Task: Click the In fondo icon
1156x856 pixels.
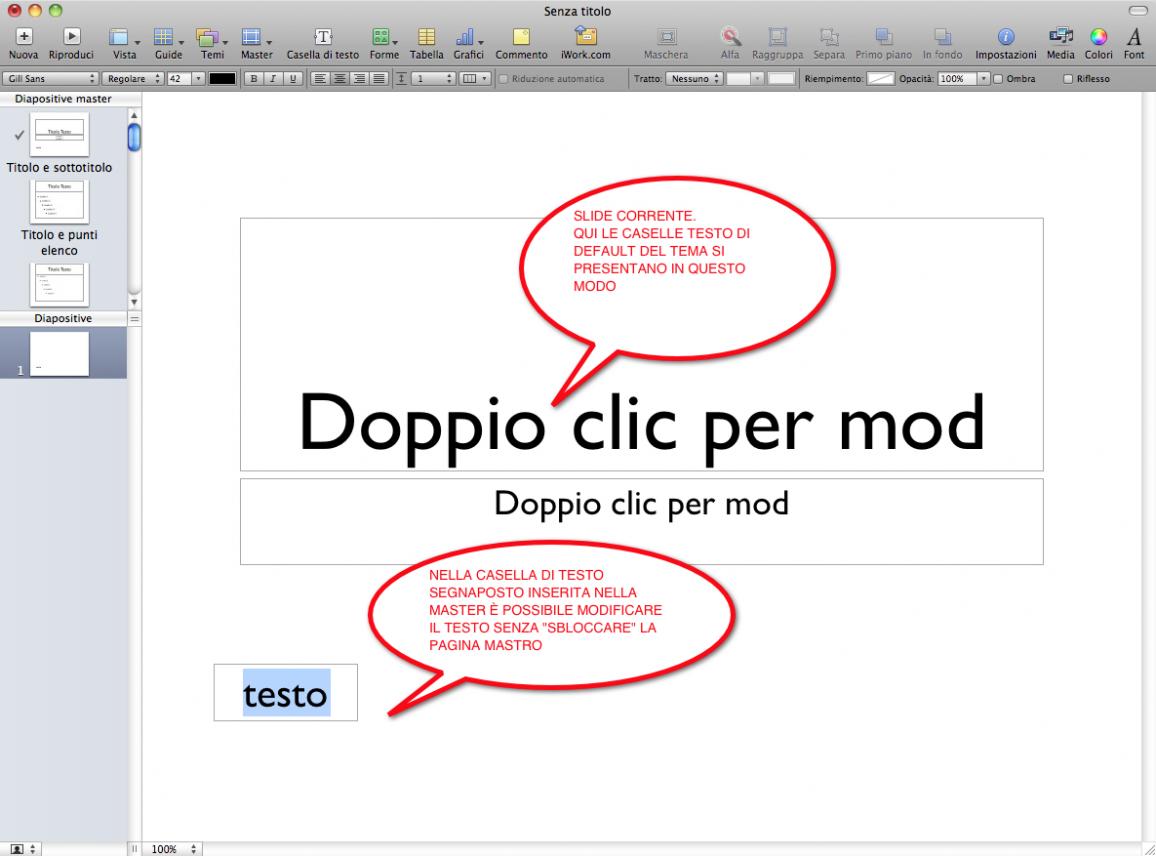Action: 942,36
